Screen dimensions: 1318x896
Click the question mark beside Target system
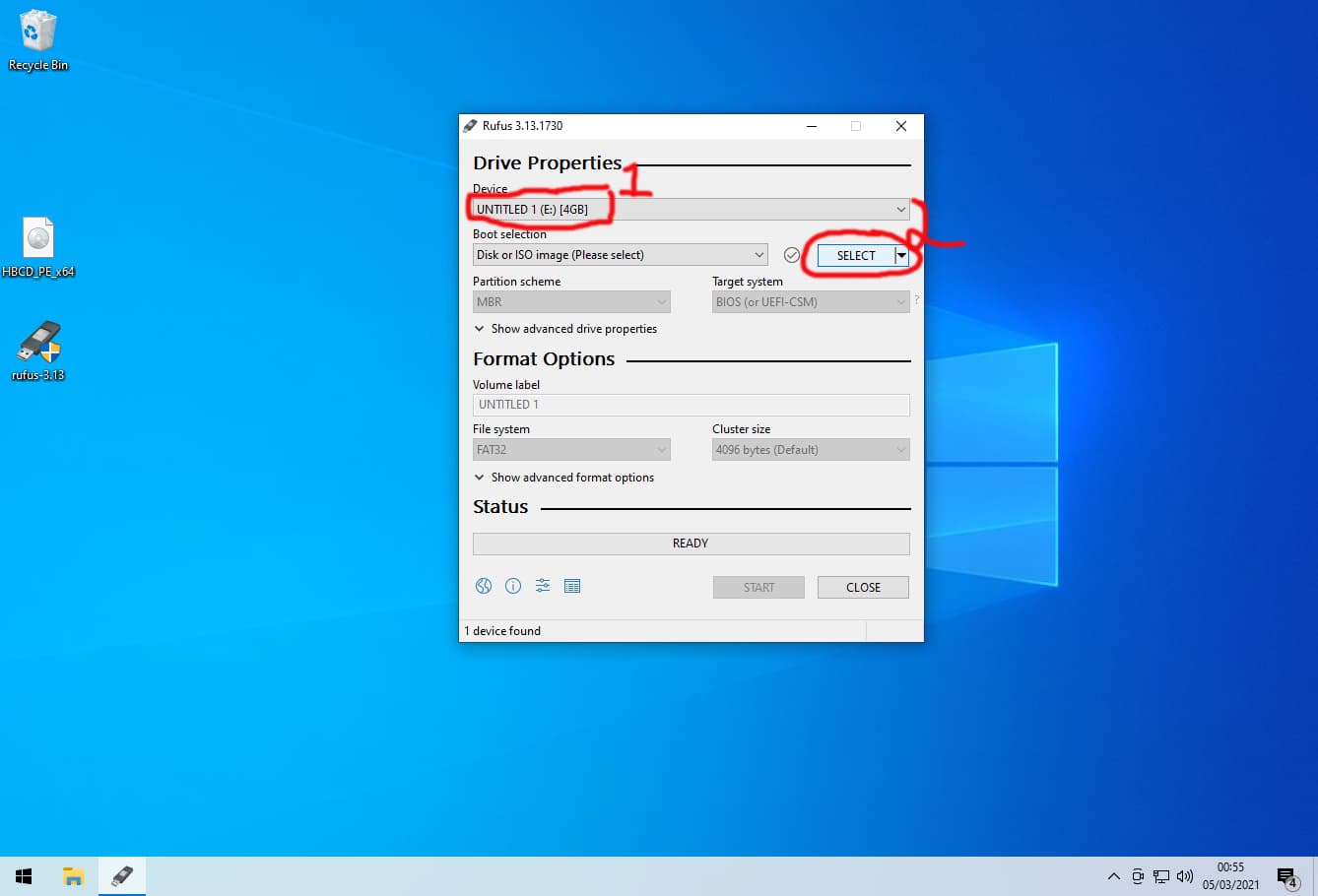pos(916,299)
